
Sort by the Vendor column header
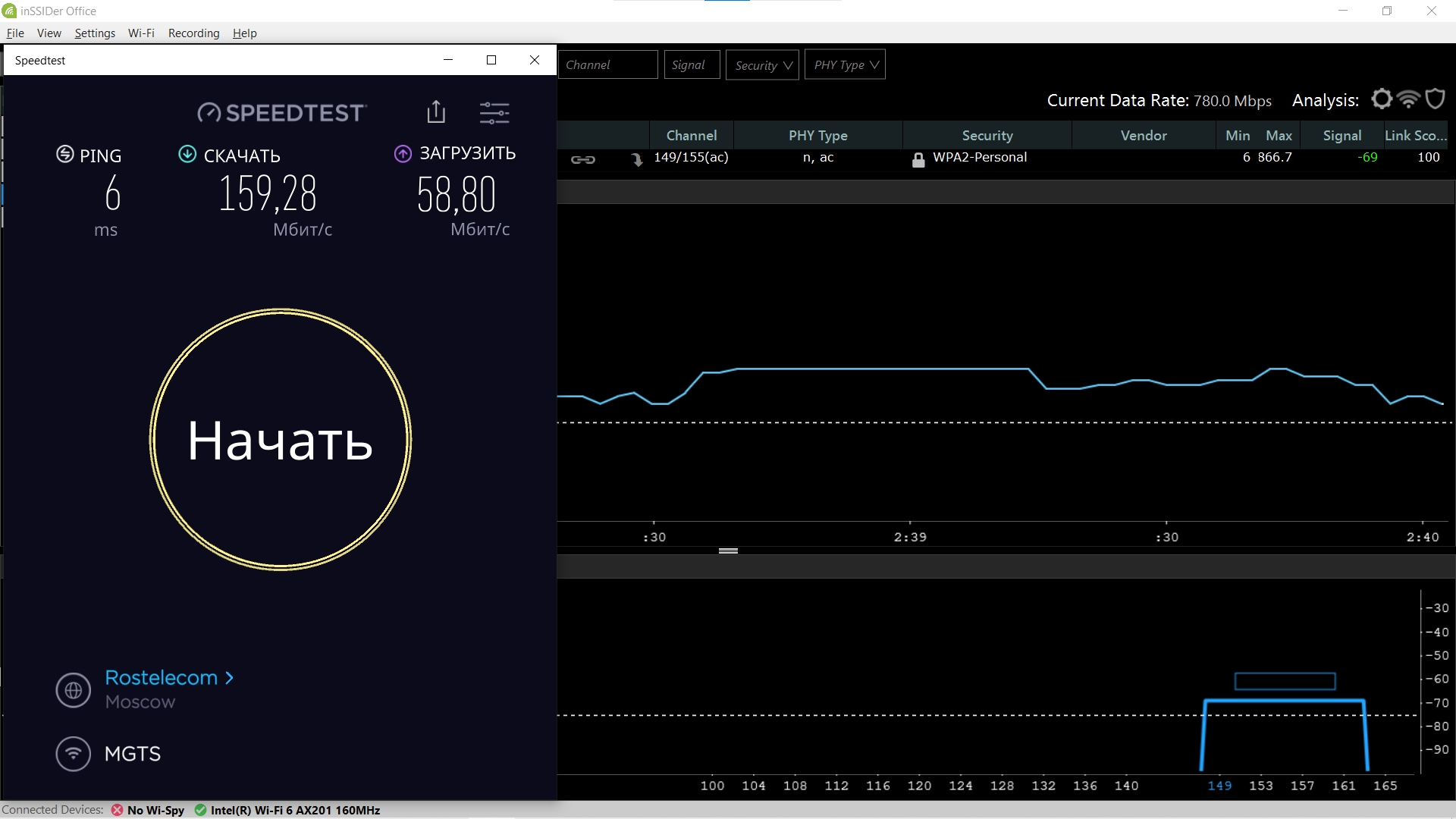(x=1144, y=135)
